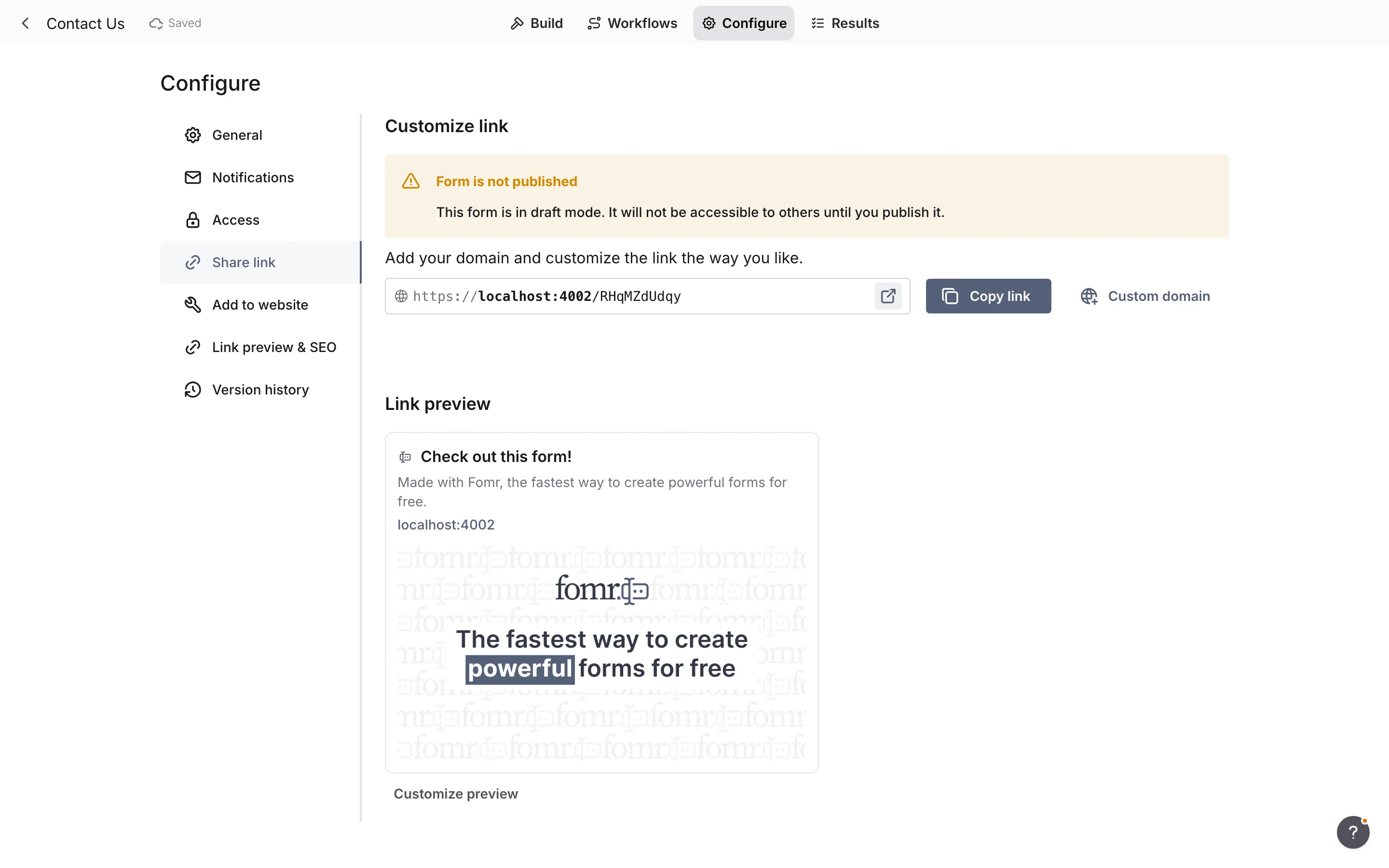
Task: Click the back arrow next to Contact Us
Action: (25, 23)
